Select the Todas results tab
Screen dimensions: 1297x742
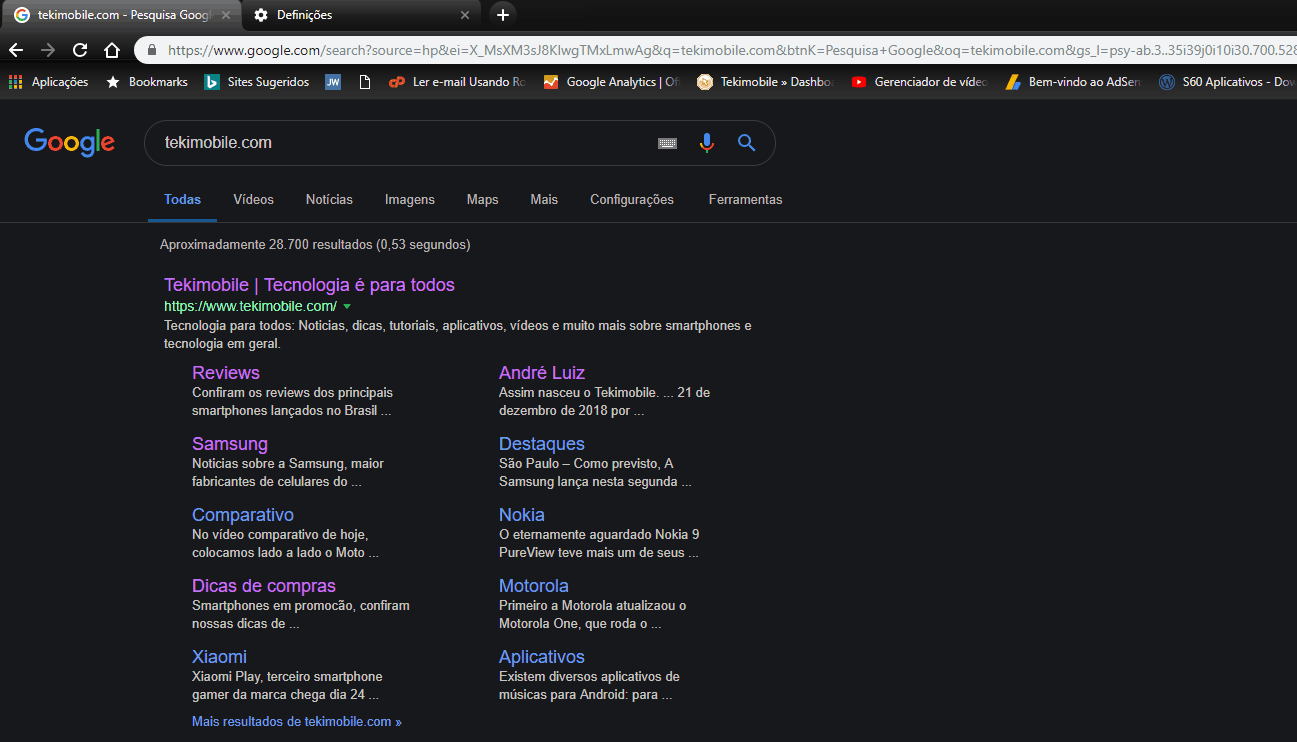point(182,200)
